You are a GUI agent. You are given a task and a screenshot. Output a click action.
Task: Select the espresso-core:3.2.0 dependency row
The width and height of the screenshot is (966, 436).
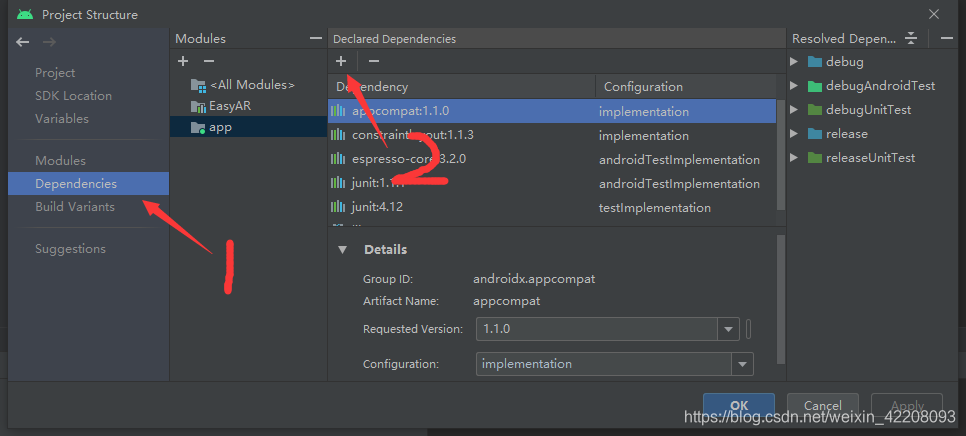tap(551, 159)
